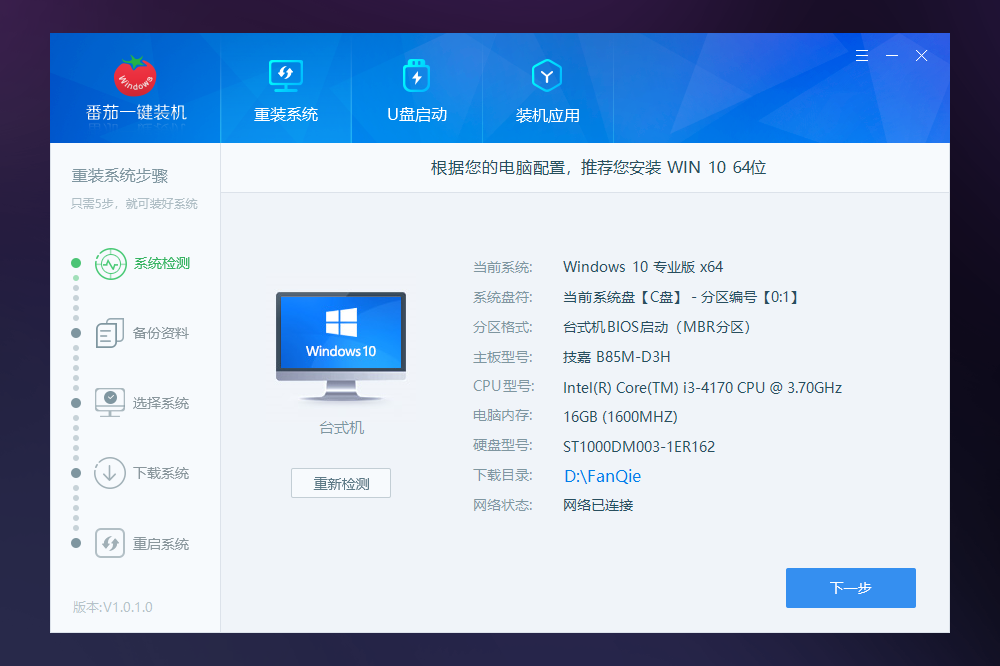The height and width of the screenshot is (666, 1000).
Task: Select the 下载系统 step icon
Action: pyautogui.click(x=110, y=473)
